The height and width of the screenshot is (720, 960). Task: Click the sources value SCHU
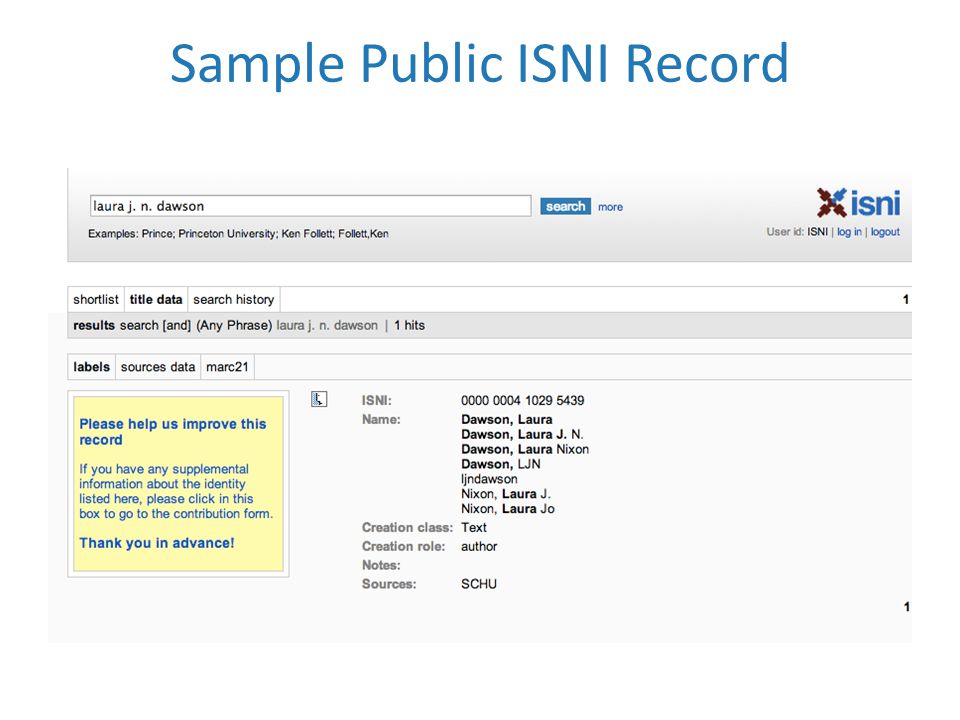coord(479,584)
